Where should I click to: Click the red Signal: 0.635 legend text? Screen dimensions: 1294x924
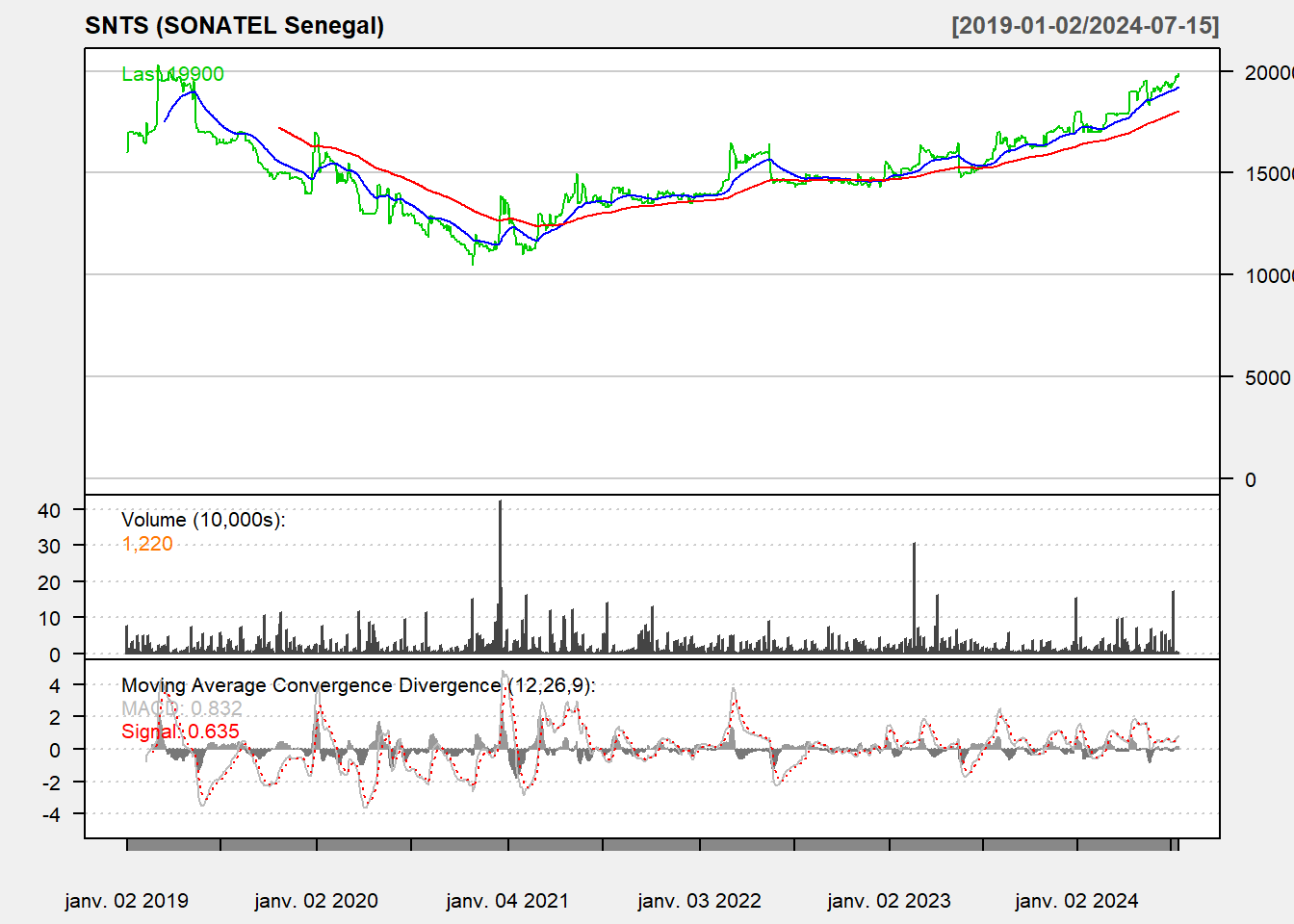coord(180,731)
